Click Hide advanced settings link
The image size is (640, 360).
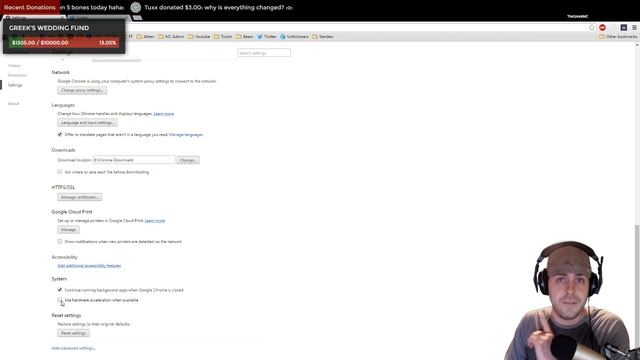click(x=73, y=348)
